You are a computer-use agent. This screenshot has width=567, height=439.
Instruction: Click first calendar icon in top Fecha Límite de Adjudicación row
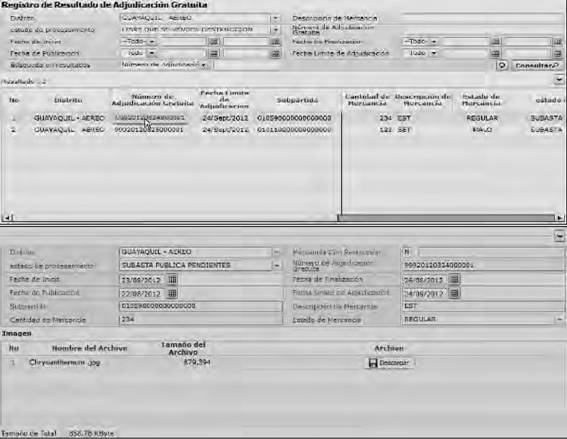(x=496, y=54)
